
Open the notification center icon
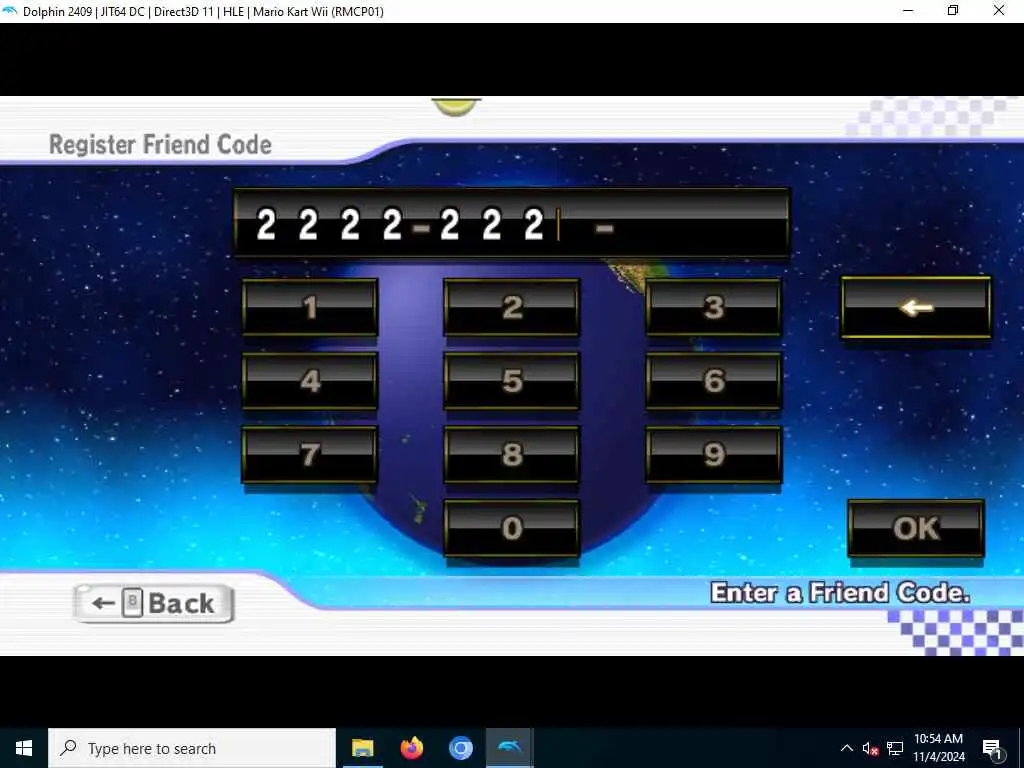(992, 748)
